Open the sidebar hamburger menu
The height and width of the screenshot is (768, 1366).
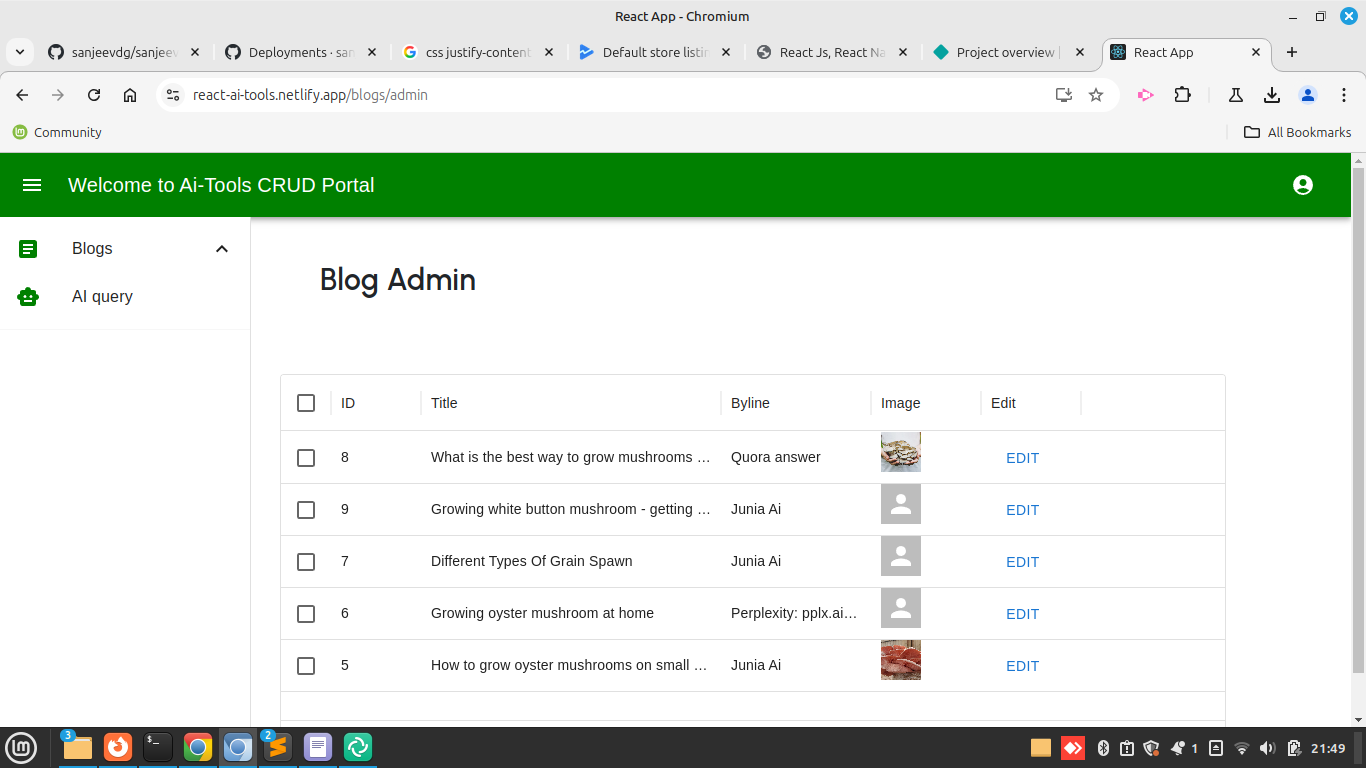tap(31, 185)
